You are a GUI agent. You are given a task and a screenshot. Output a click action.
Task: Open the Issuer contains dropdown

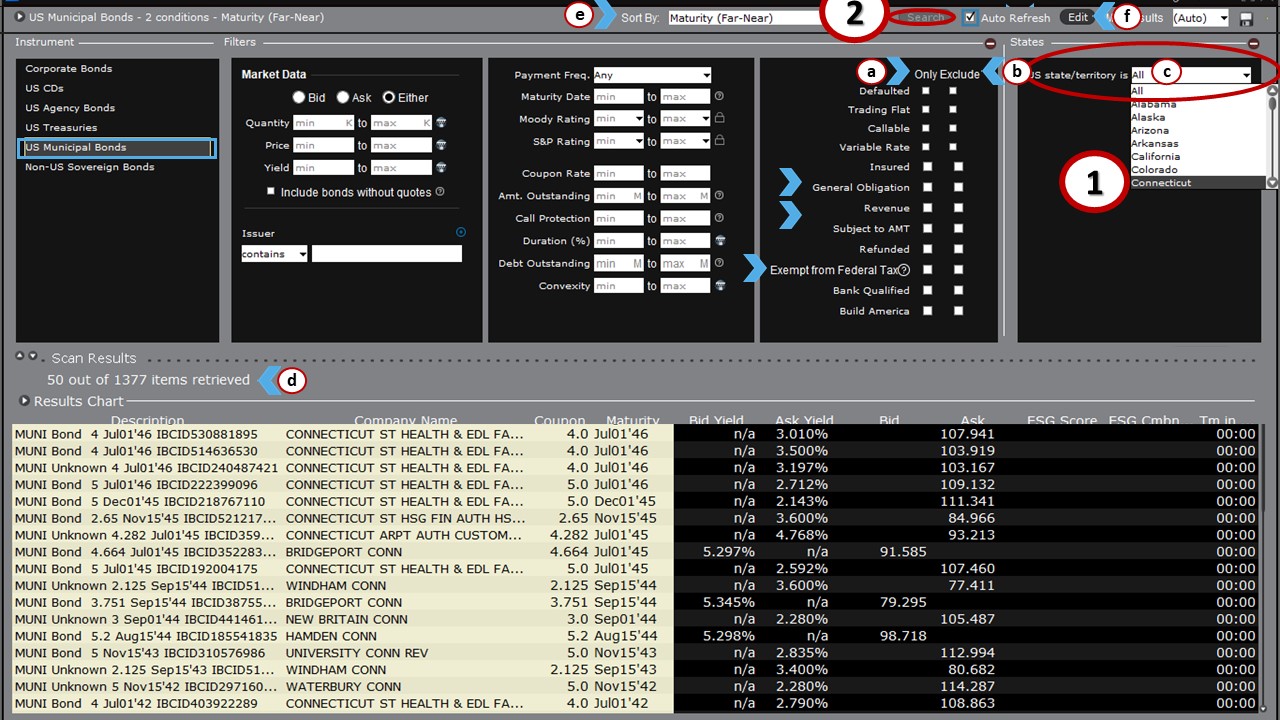(x=273, y=253)
